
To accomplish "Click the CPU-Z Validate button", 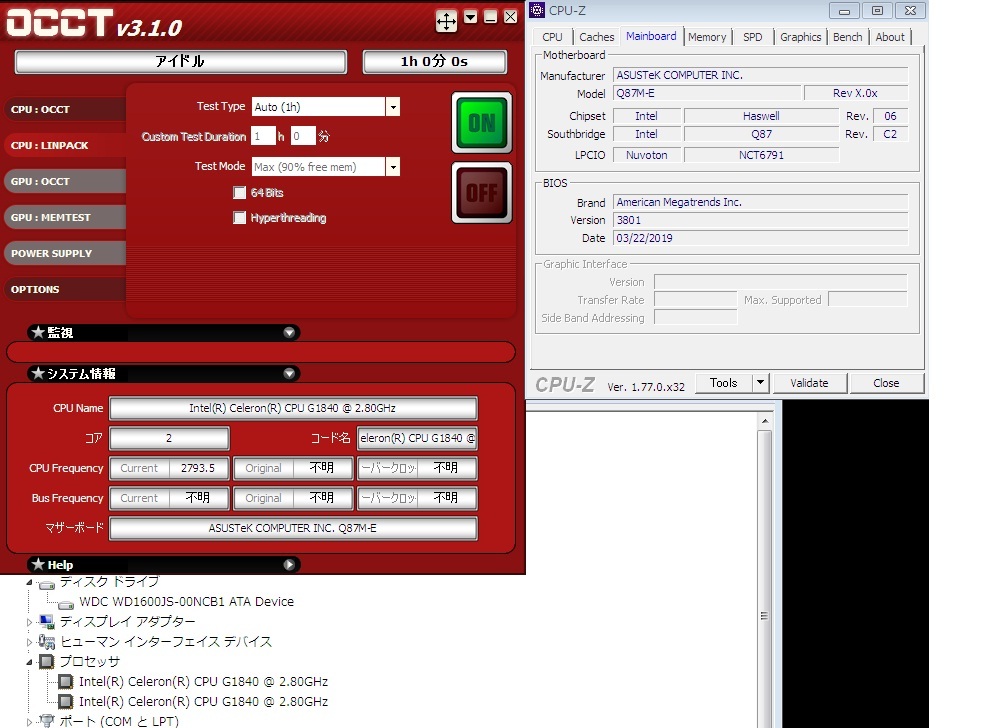I will click(809, 383).
